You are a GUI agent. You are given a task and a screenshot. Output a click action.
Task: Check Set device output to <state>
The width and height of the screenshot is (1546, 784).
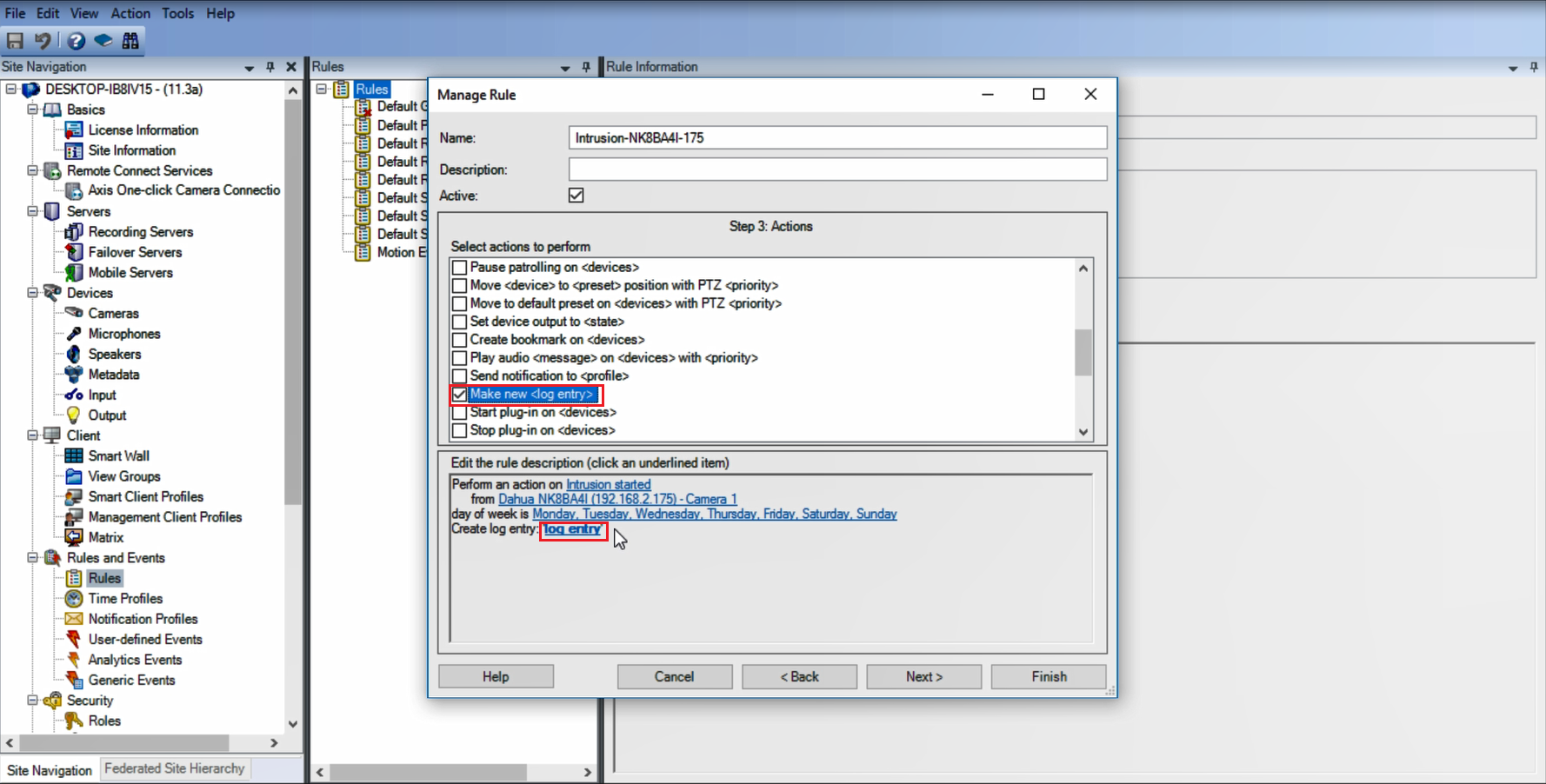click(460, 322)
